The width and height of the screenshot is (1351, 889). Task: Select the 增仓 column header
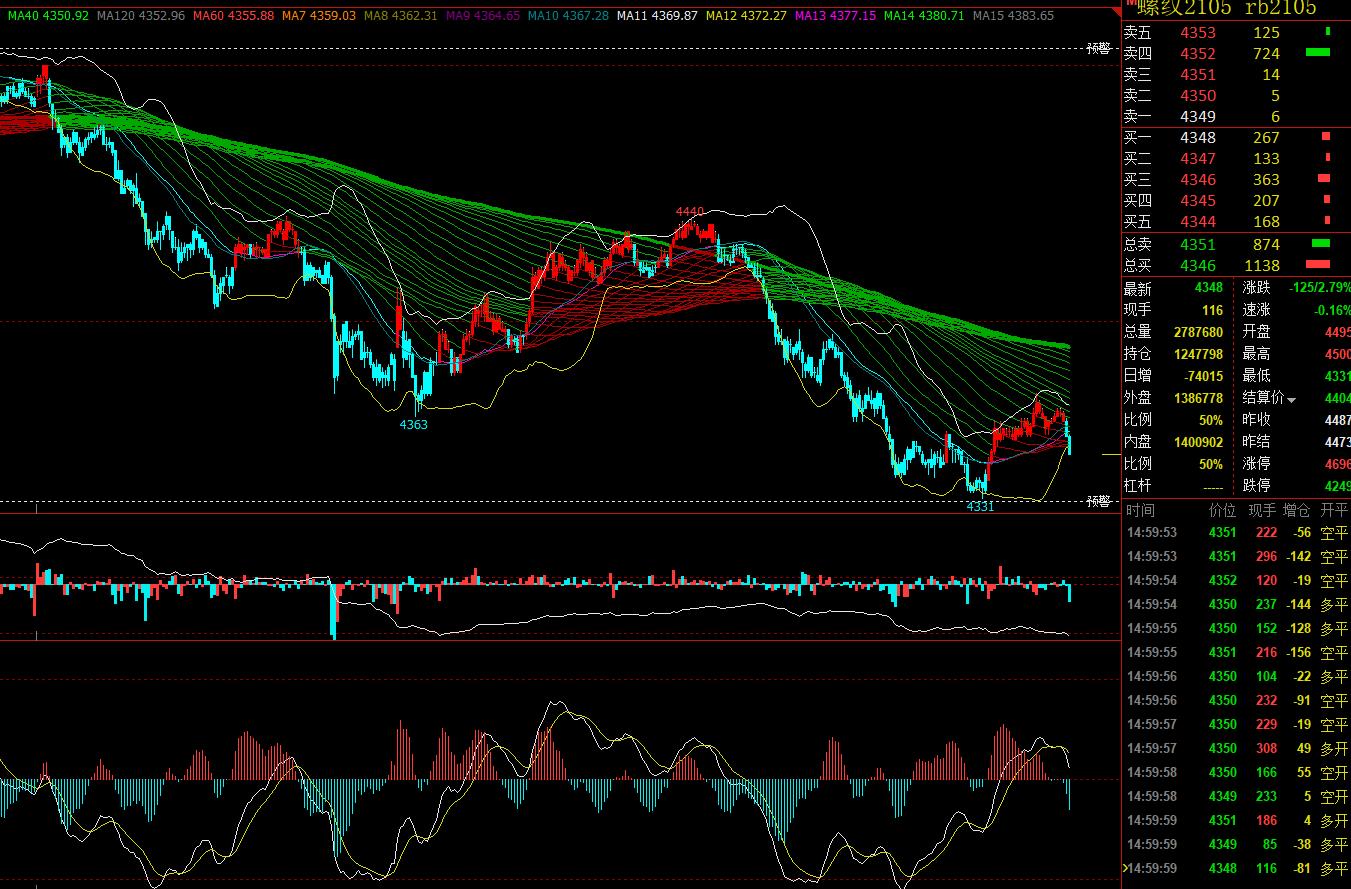tap(1298, 510)
